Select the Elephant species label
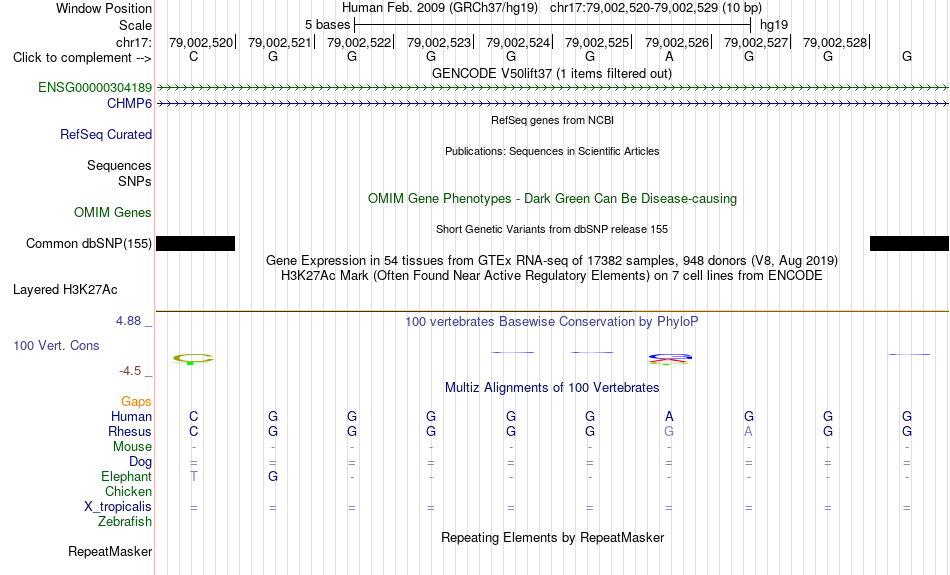The image size is (950, 575). click(126, 477)
